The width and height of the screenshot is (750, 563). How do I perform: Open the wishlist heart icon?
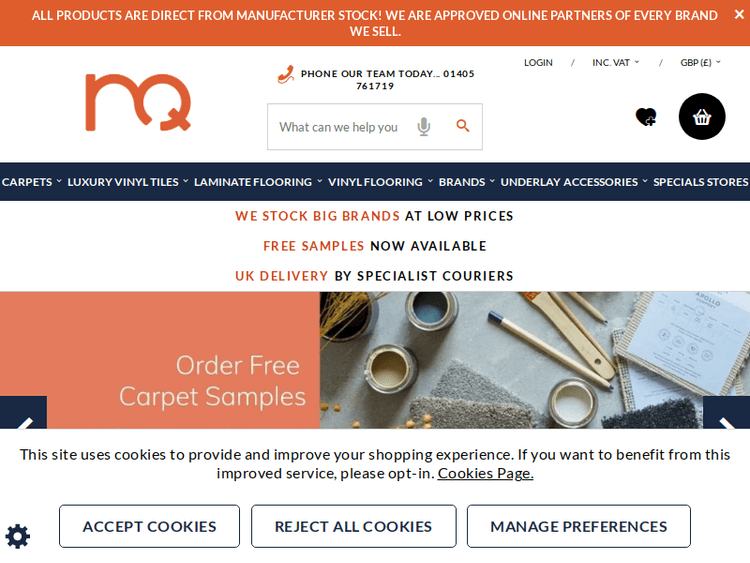click(x=646, y=117)
